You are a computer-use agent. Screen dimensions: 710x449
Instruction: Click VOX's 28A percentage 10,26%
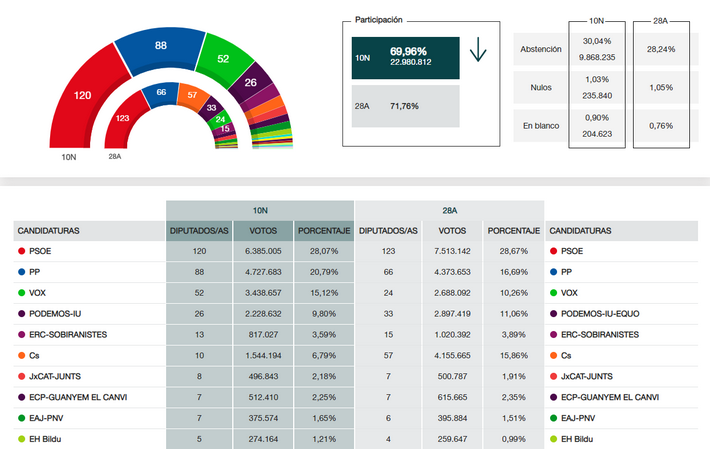513,293
